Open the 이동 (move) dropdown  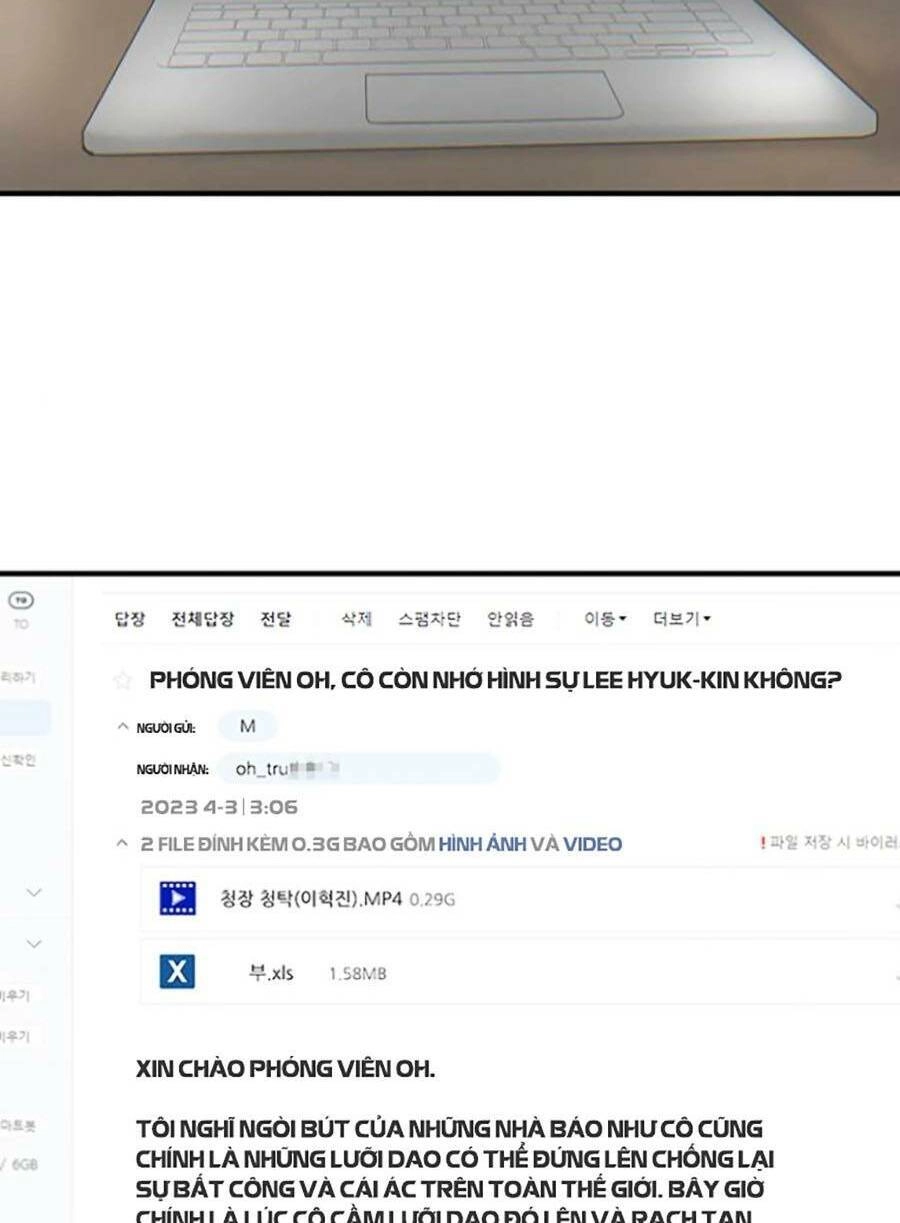click(605, 619)
